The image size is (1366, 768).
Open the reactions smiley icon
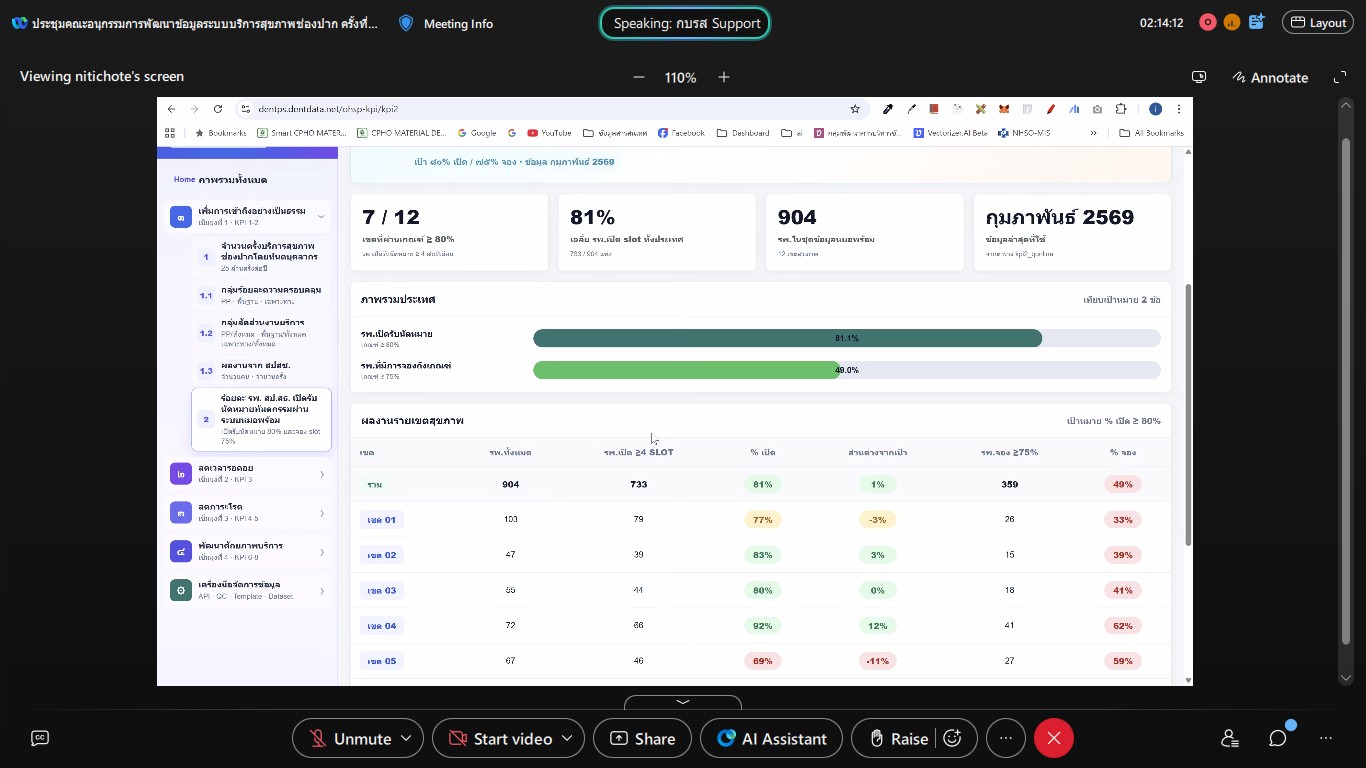[x=953, y=738]
